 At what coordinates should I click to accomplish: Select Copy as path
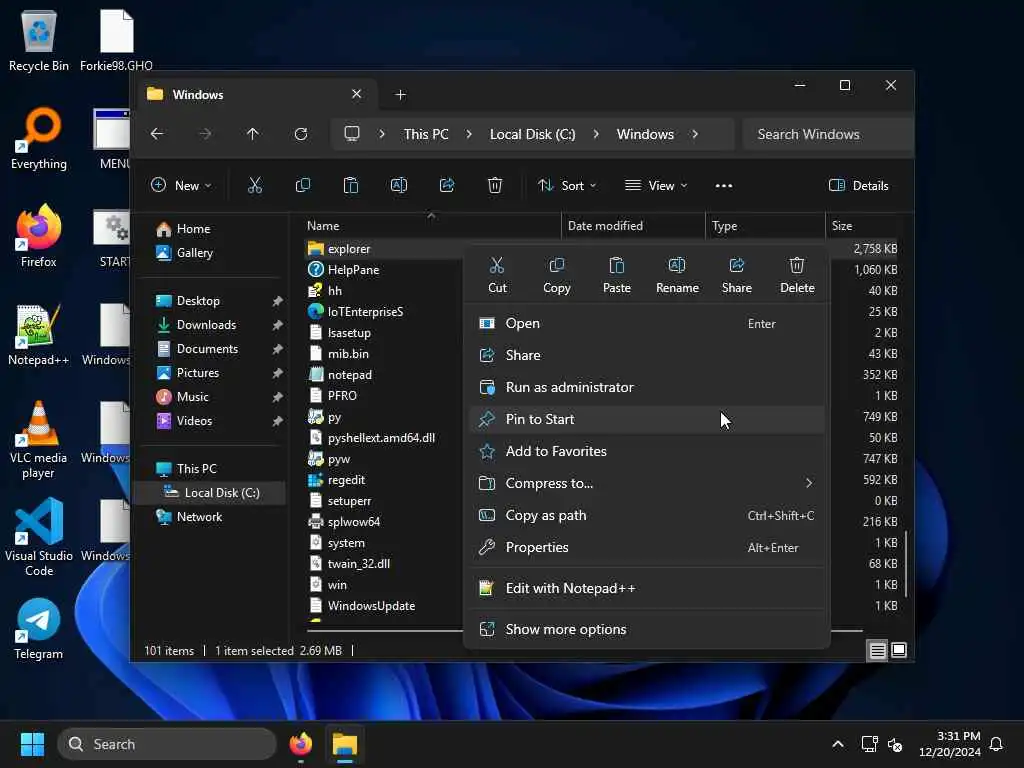(647, 515)
